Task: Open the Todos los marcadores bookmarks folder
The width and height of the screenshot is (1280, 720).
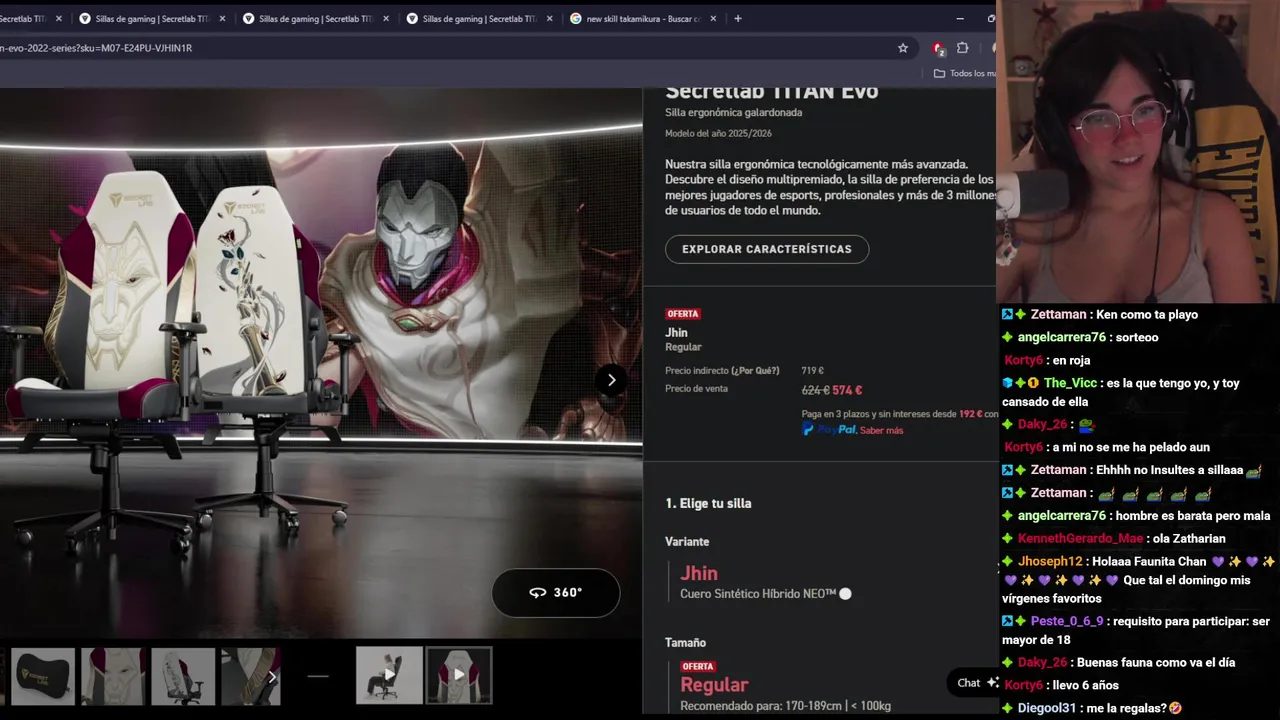Action: 965,73
